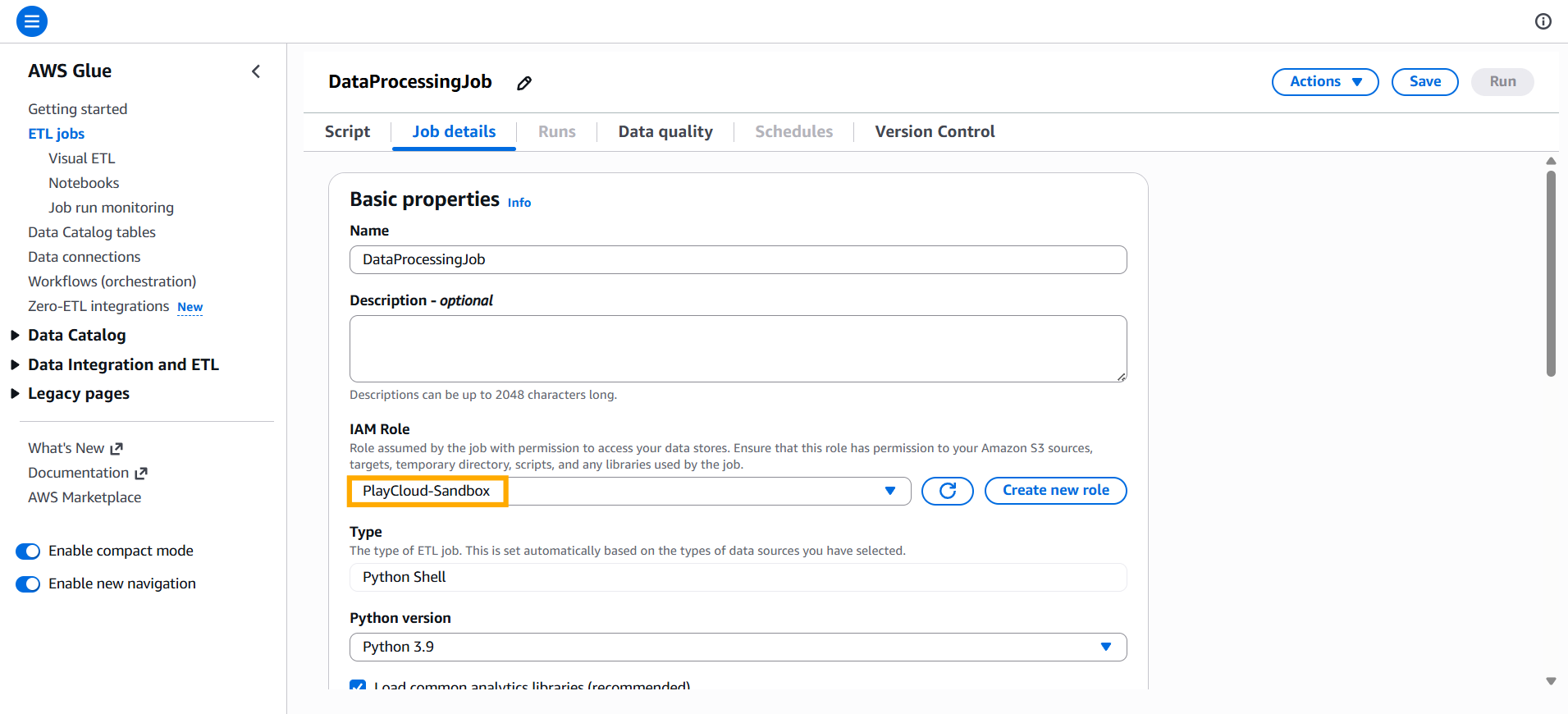Click the vertical scrollbar thumb

[x=1551, y=273]
